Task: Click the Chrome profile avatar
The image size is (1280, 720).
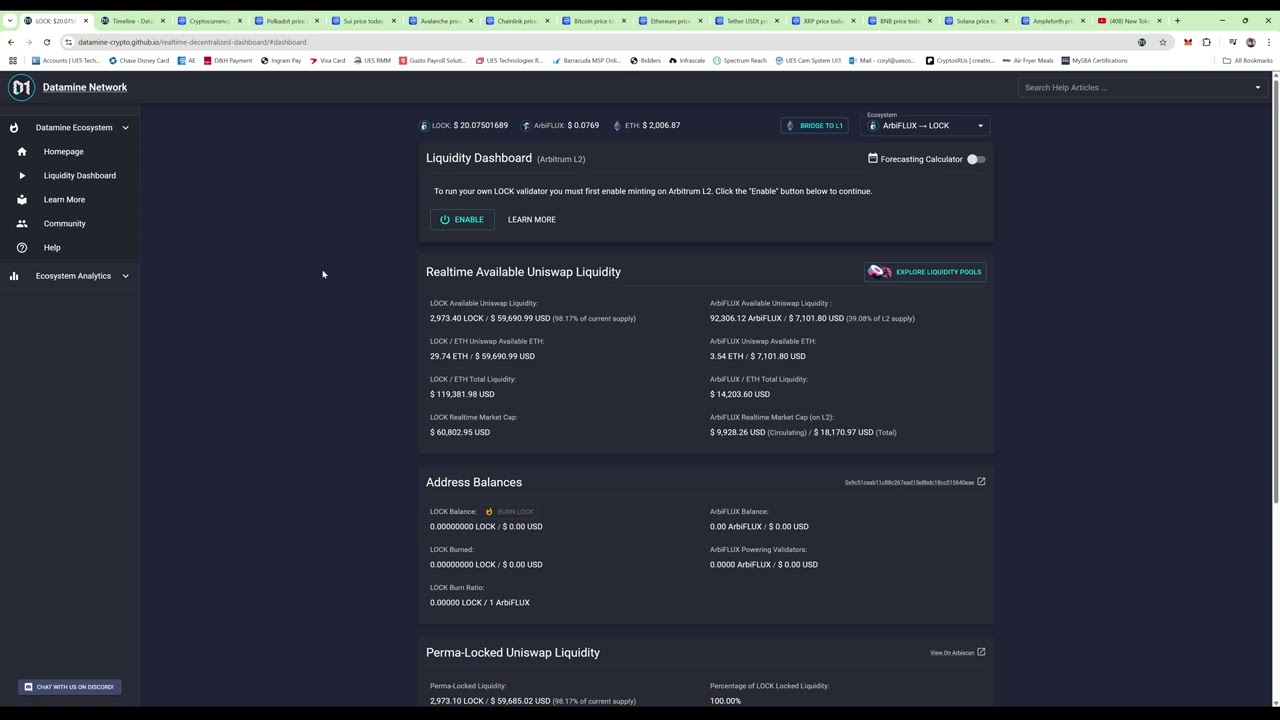Action: [x=1251, y=42]
